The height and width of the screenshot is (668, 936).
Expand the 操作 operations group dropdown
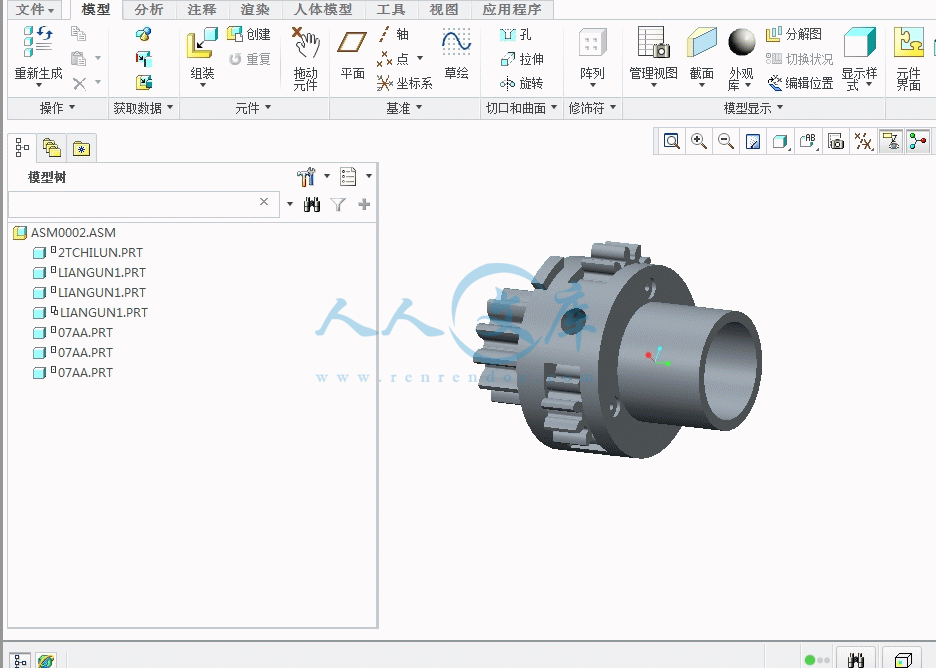[57, 108]
